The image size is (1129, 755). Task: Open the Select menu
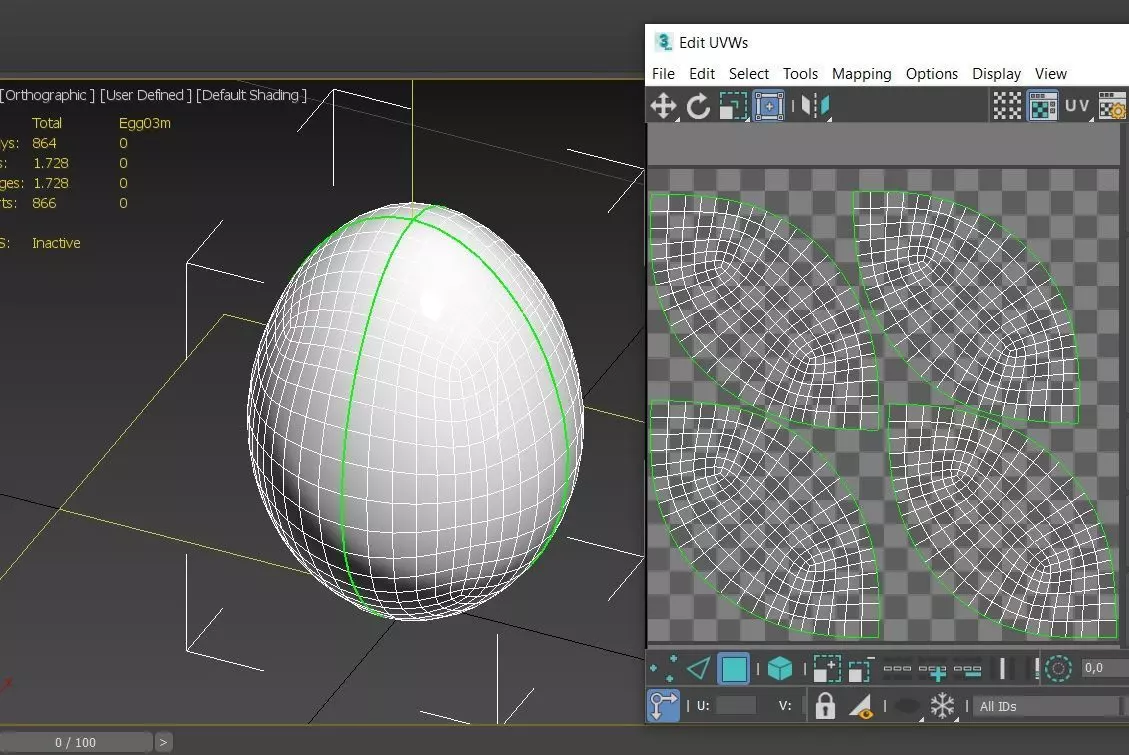(x=749, y=73)
